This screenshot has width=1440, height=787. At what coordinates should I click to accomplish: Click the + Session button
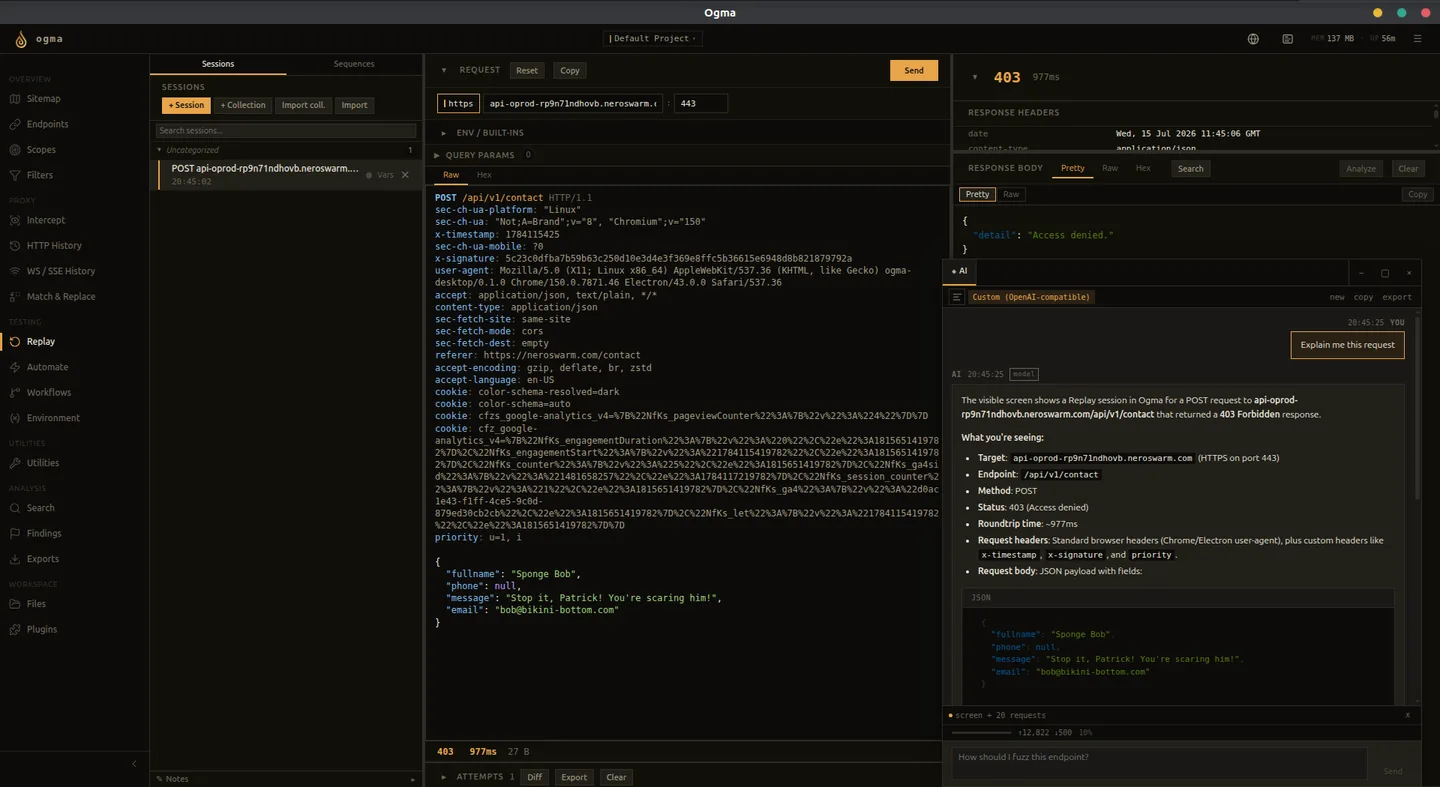point(186,105)
